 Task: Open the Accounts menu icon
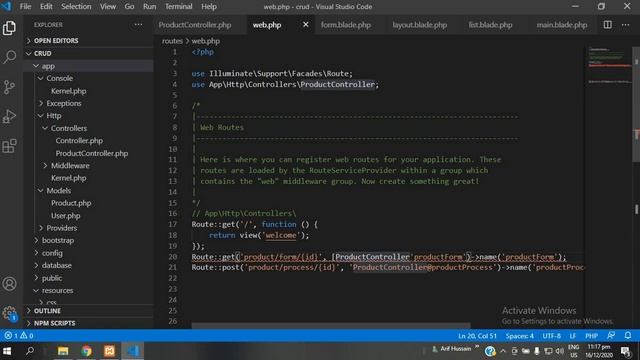point(9,284)
